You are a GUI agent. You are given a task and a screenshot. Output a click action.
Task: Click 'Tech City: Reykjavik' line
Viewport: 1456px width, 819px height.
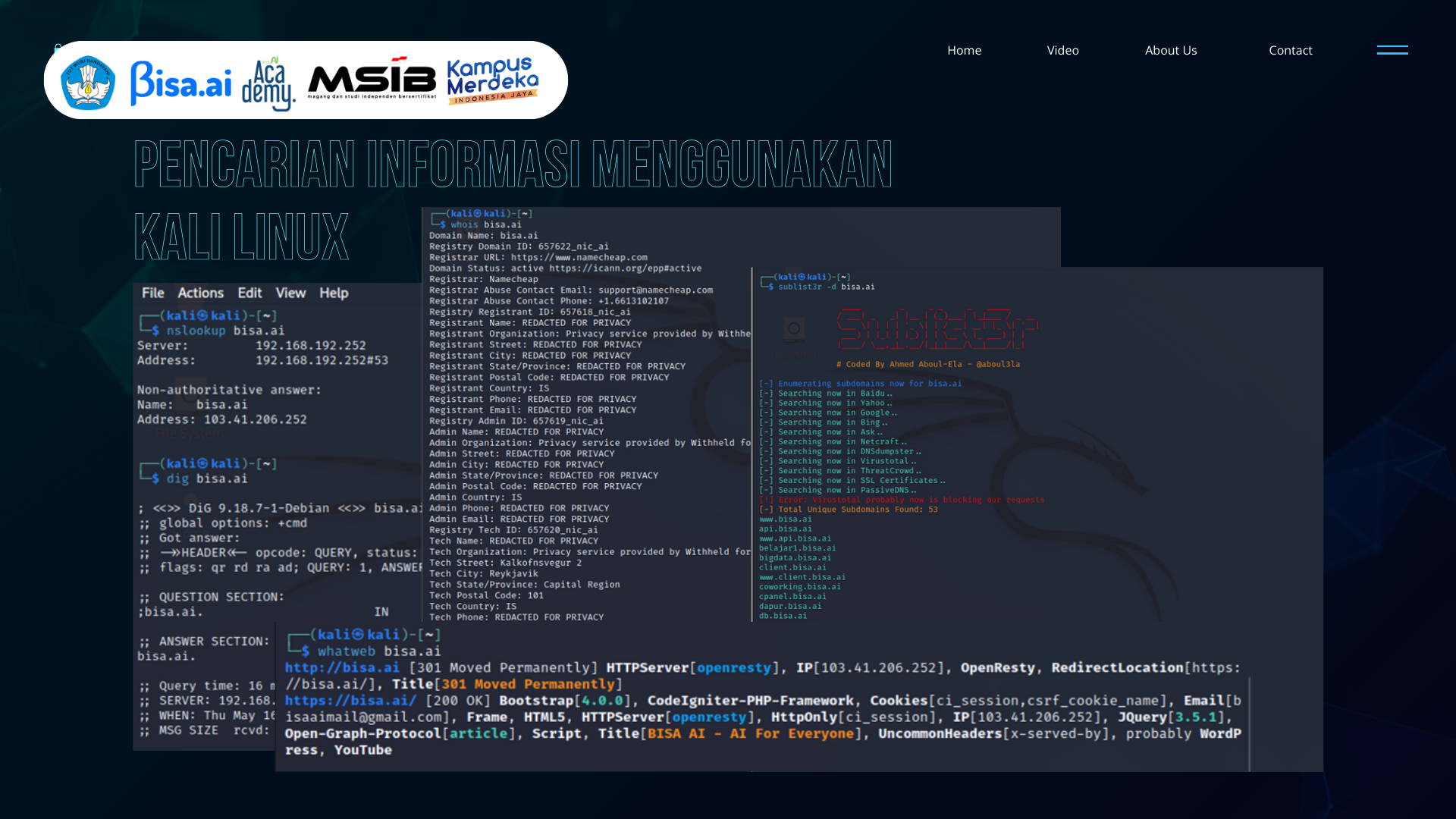click(x=484, y=573)
